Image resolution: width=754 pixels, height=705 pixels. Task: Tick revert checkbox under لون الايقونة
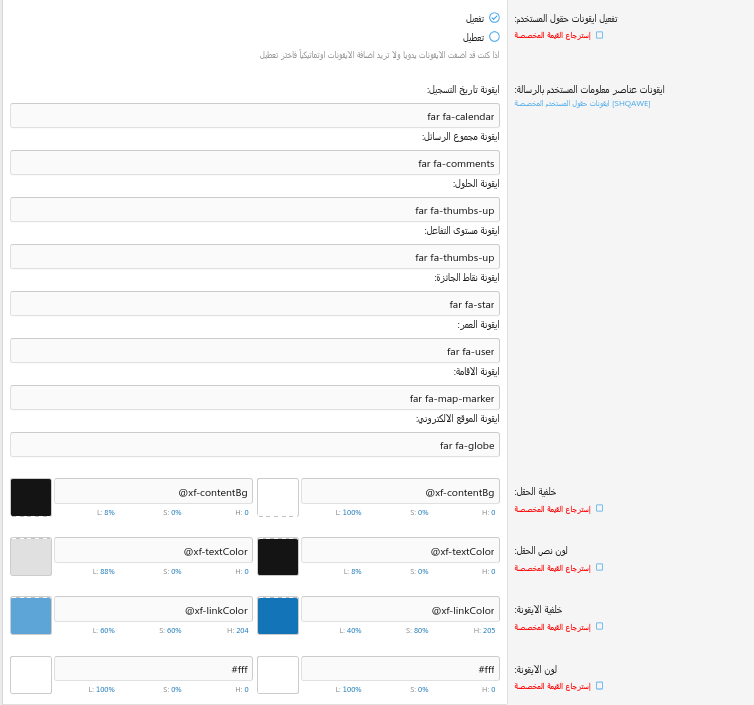point(599,685)
